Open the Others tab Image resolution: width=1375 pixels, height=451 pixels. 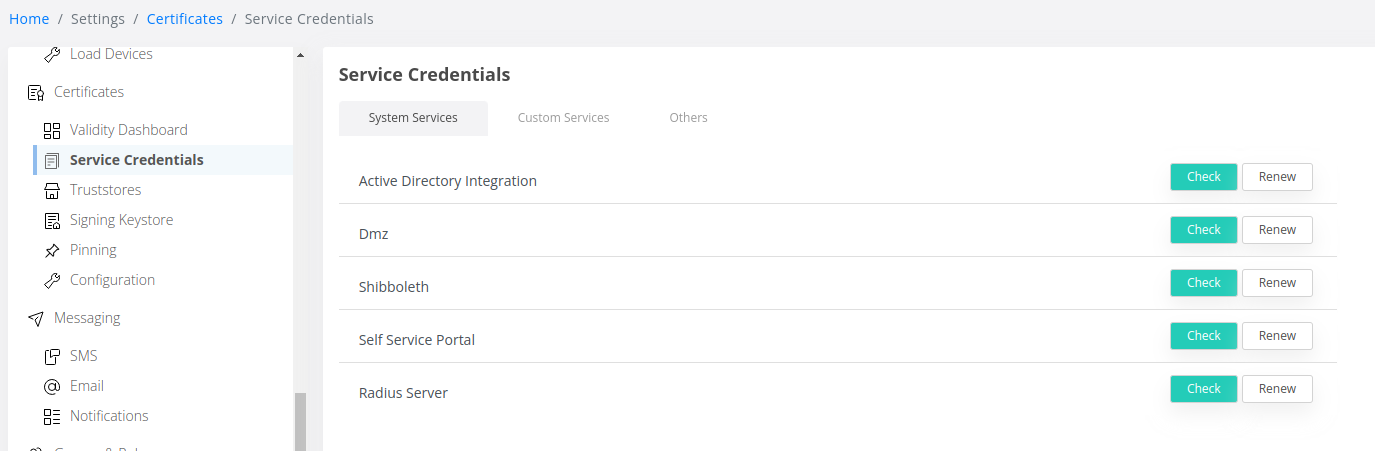pyautogui.click(x=688, y=118)
